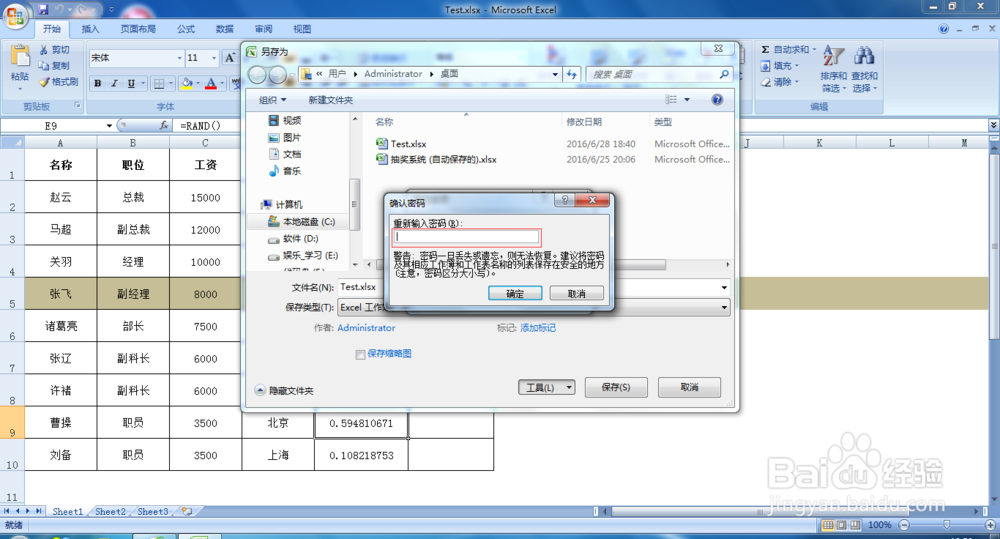The image size is (1000, 539).
Task: Open the Insert ribbon tab
Action: coord(91,29)
